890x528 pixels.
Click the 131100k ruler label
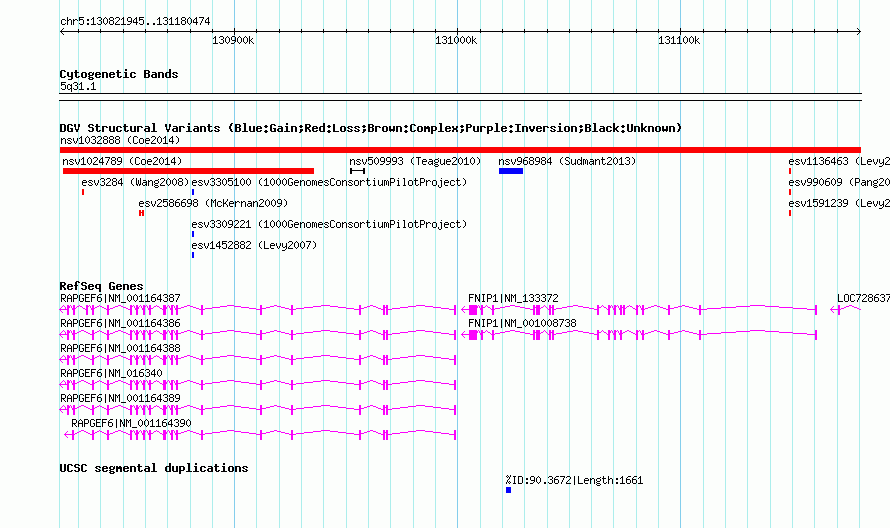pyautogui.click(x=679, y=40)
